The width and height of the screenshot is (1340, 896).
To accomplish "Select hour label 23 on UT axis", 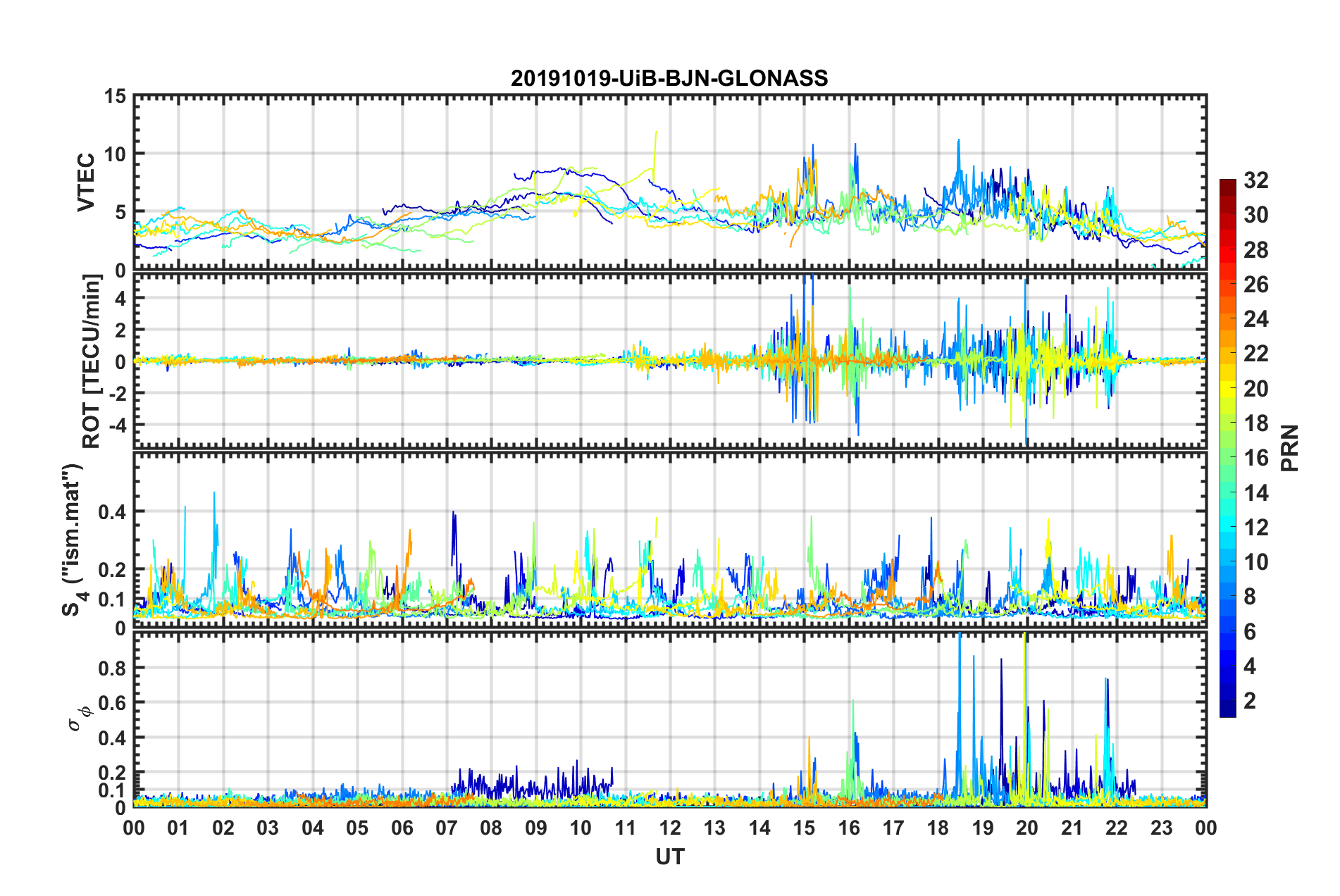I will pyautogui.click(x=1162, y=828).
